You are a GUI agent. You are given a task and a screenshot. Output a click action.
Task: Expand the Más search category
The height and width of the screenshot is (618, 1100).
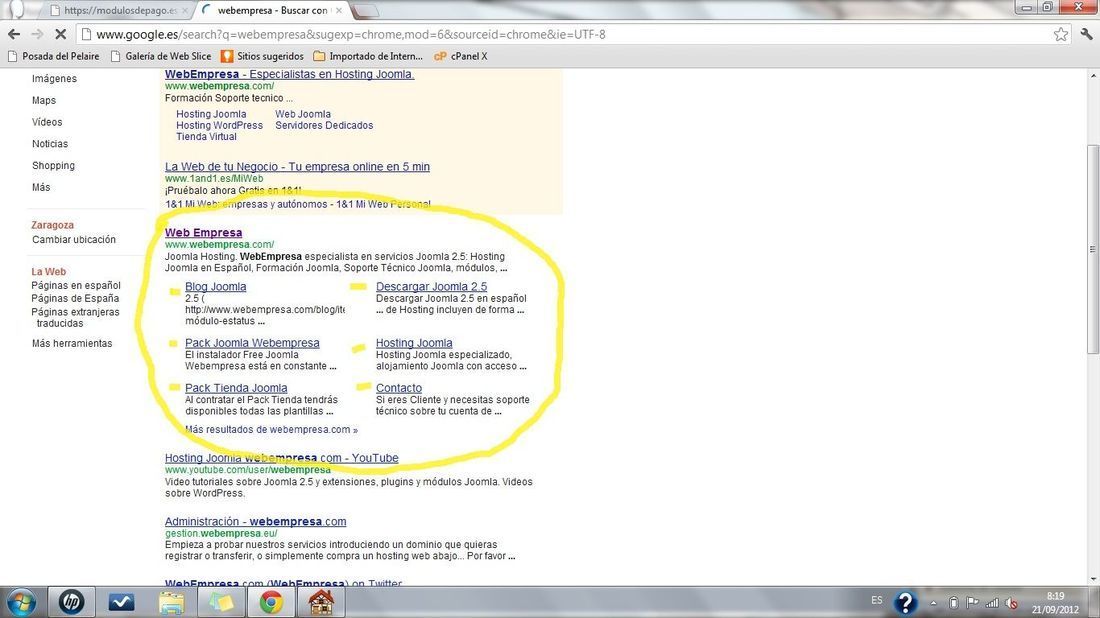click(41, 187)
